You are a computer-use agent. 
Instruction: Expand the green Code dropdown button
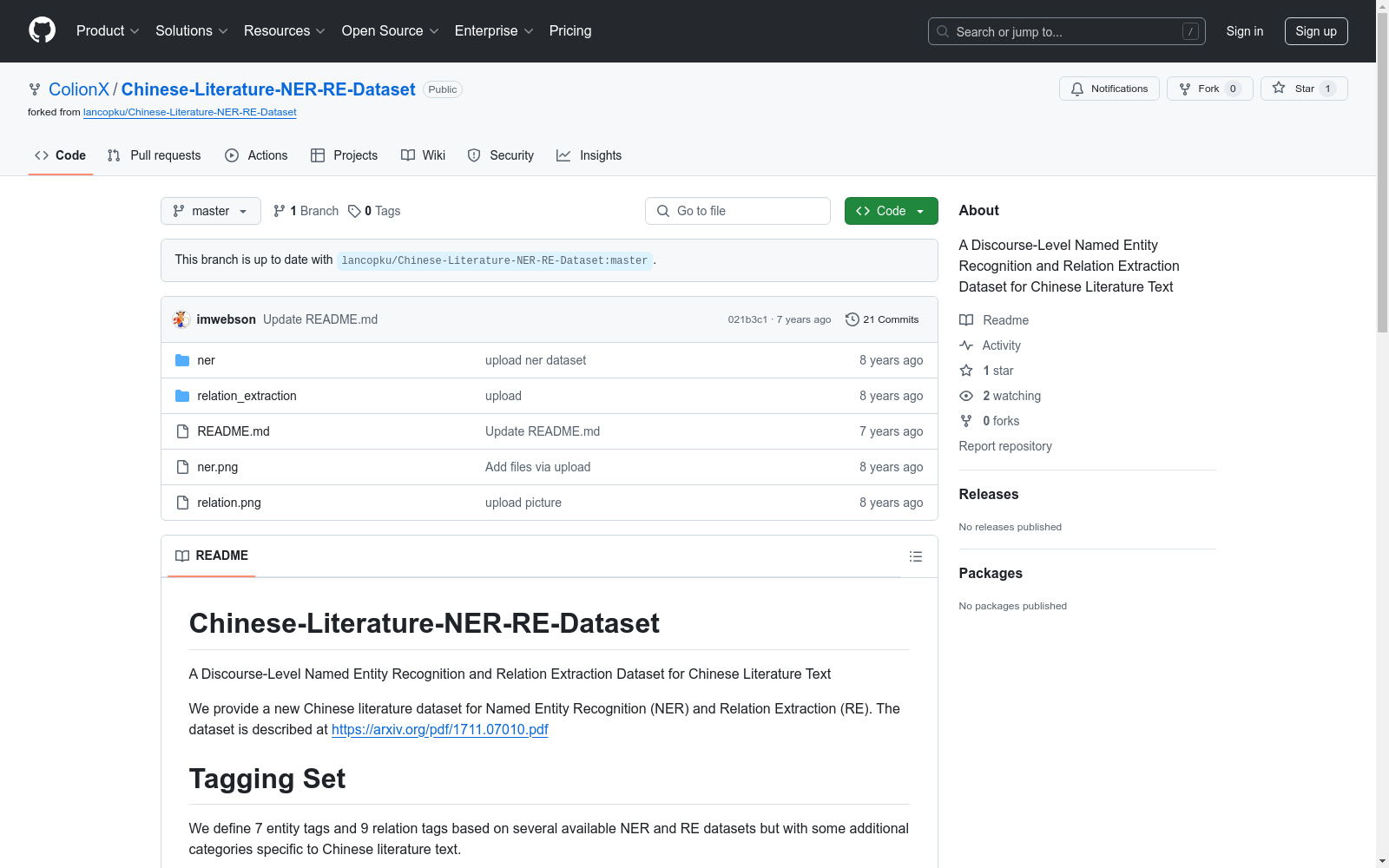coord(891,211)
